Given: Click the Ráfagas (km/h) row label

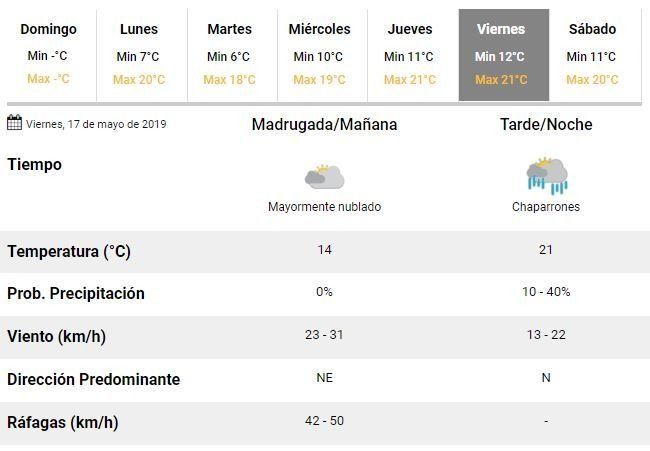Looking at the screenshot, I should [x=62, y=423].
